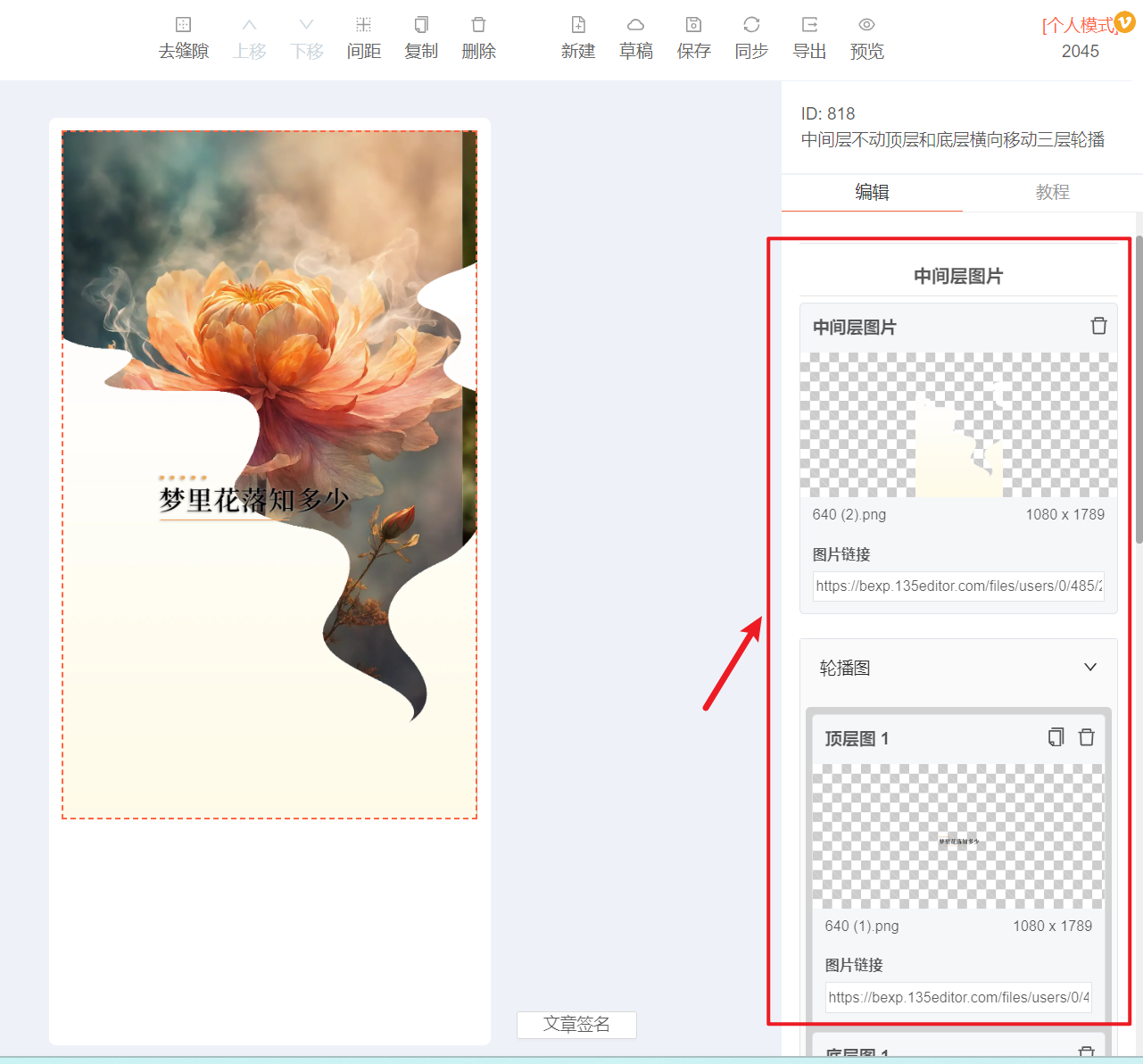Collapse the 轮播图 section chevron

tap(1089, 668)
